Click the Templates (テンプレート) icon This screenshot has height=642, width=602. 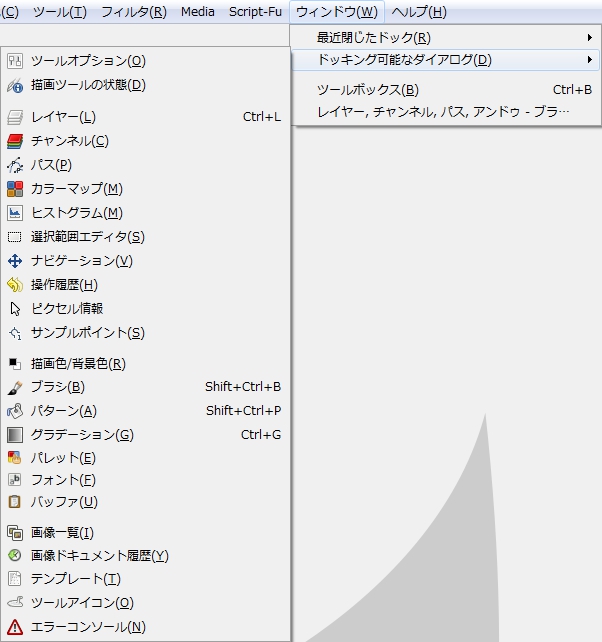tap(15, 579)
